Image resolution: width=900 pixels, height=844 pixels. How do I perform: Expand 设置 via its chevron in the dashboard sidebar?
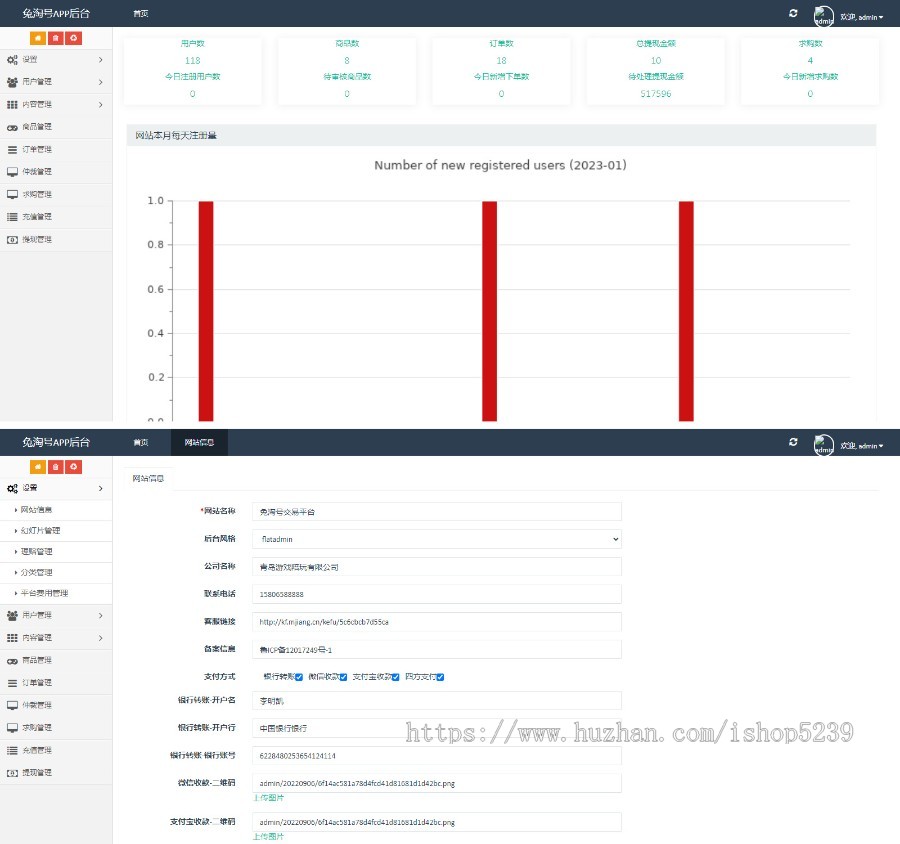coord(100,60)
